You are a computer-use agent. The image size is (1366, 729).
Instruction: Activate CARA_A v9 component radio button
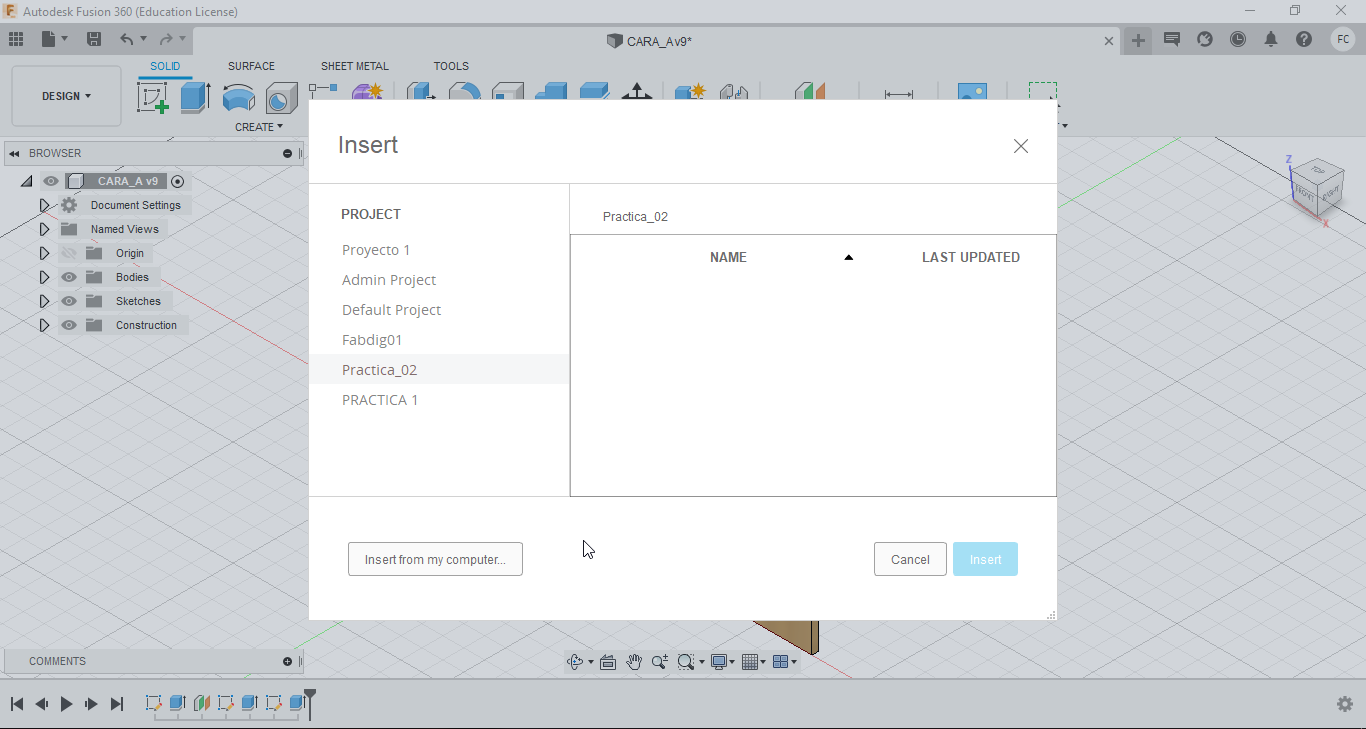[x=177, y=181]
